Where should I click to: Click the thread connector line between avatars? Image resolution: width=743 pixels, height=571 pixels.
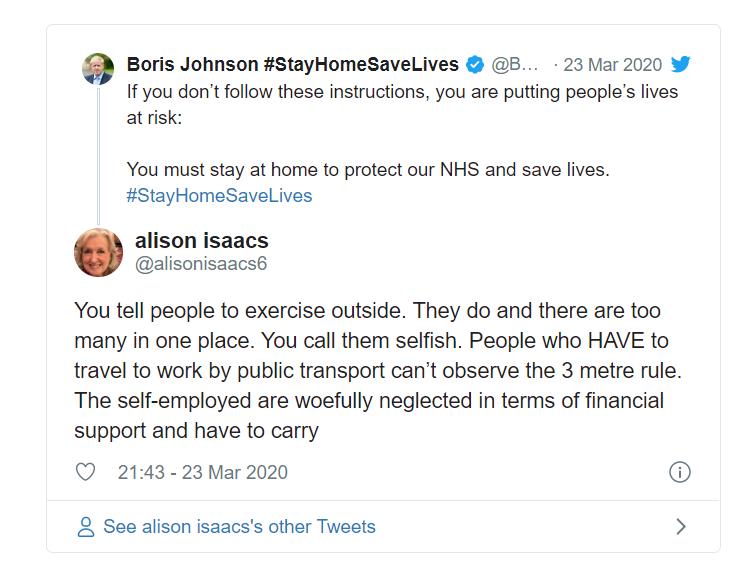[x=99, y=155]
